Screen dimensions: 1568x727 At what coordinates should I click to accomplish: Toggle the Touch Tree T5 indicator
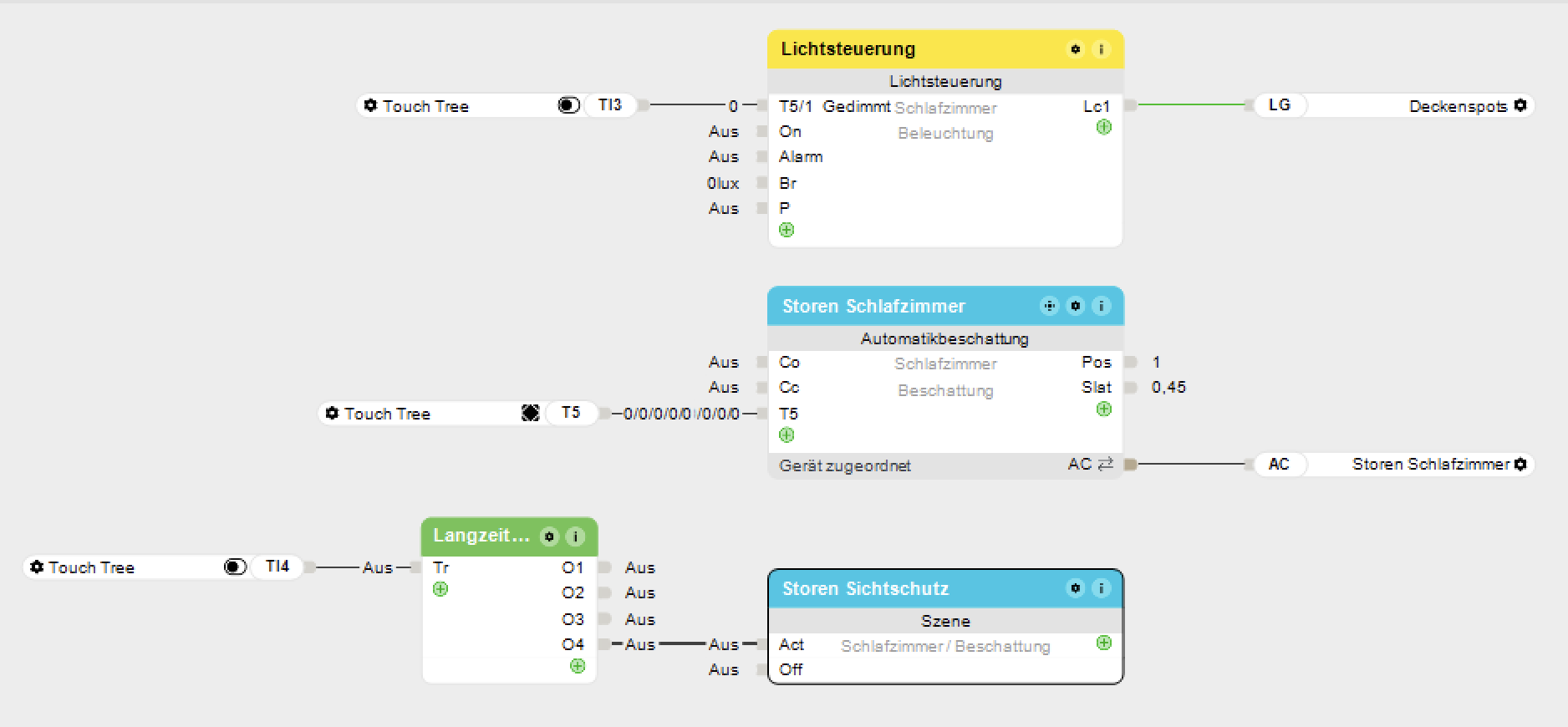531,413
